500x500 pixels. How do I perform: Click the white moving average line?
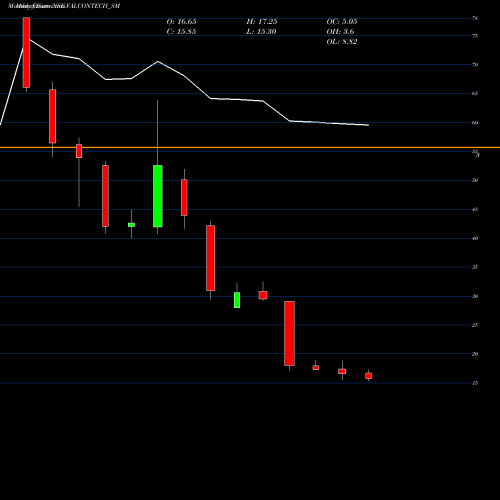pyautogui.click(x=184, y=76)
